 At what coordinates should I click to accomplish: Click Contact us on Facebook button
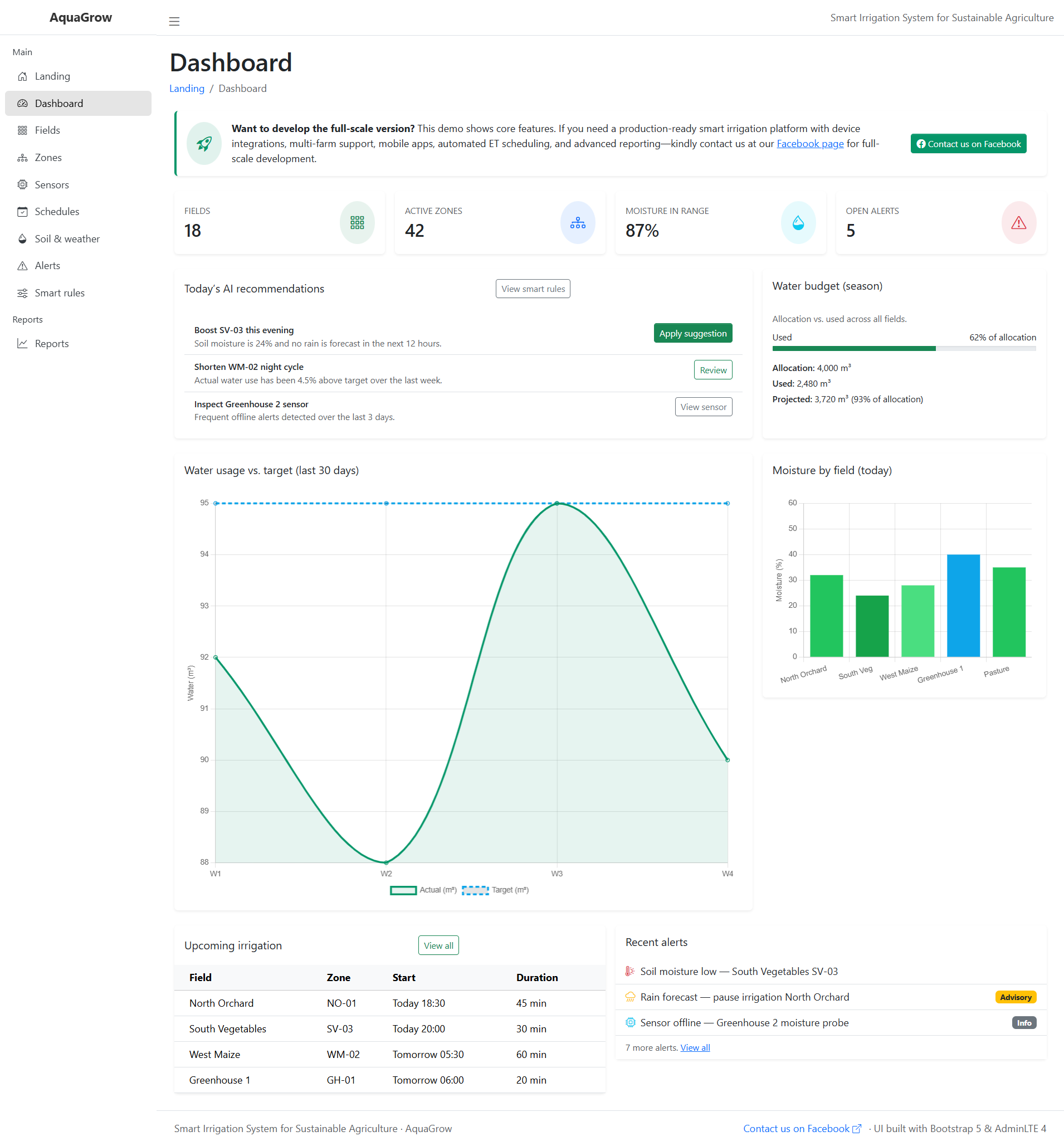click(968, 143)
